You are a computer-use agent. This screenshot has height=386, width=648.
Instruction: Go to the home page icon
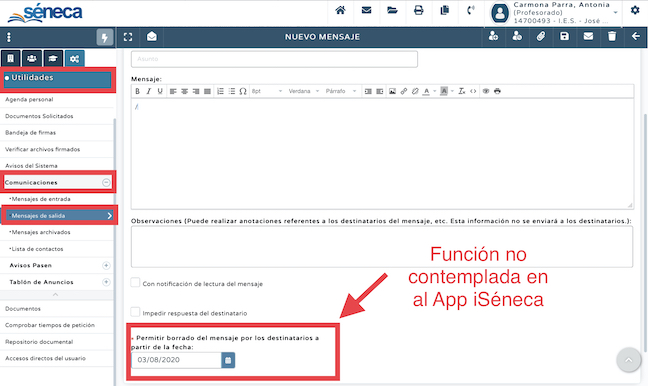[x=340, y=10]
